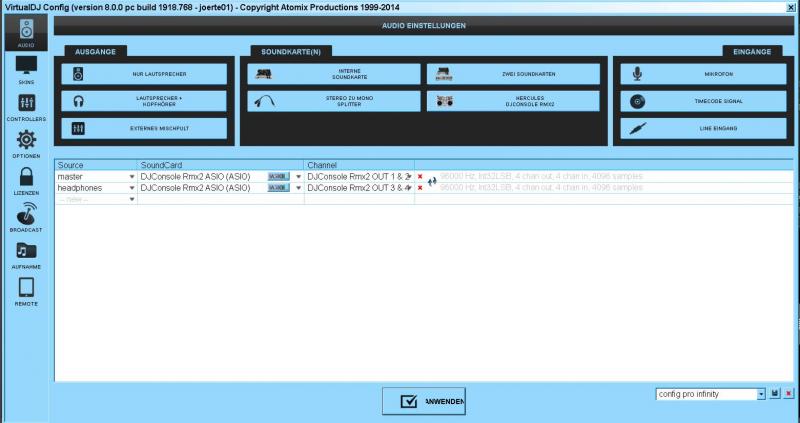Screen dimensions: 800x423
Task: Choose Lautsprecher + Kopfhörer output preset
Action: tap(144, 101)
